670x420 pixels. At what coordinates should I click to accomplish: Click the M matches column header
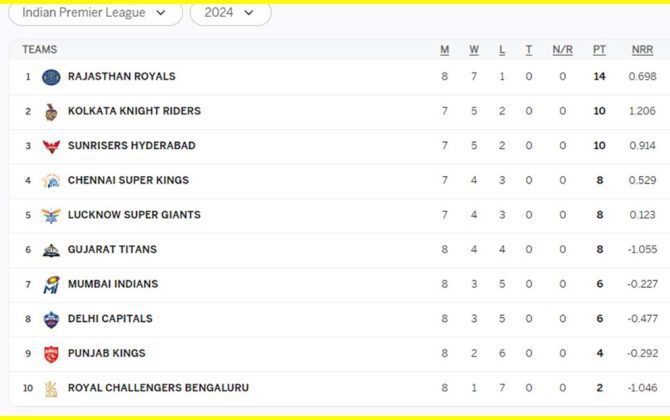point(445,50)
